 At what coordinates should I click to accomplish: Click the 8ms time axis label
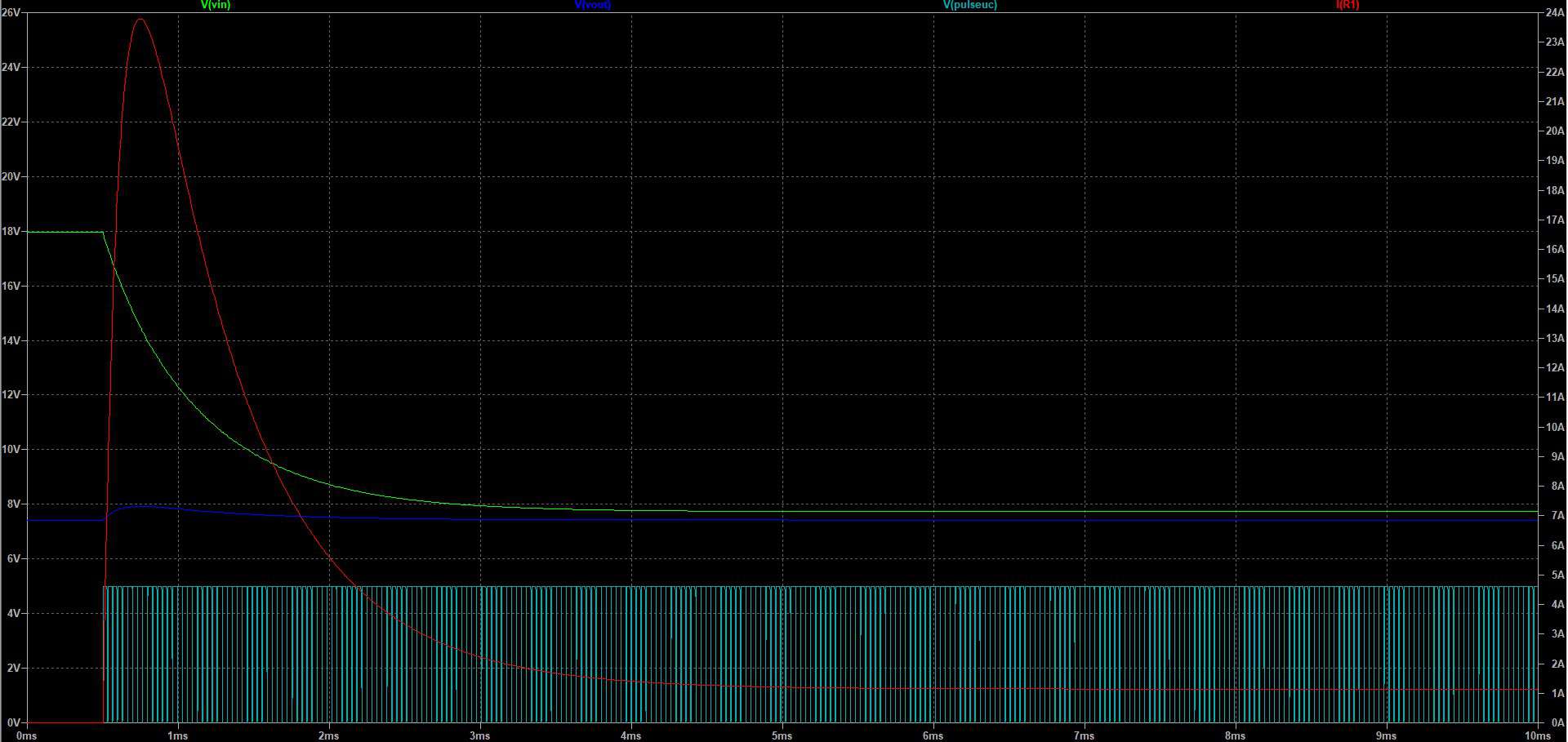pyautogui.click(x=1236, y=735)
